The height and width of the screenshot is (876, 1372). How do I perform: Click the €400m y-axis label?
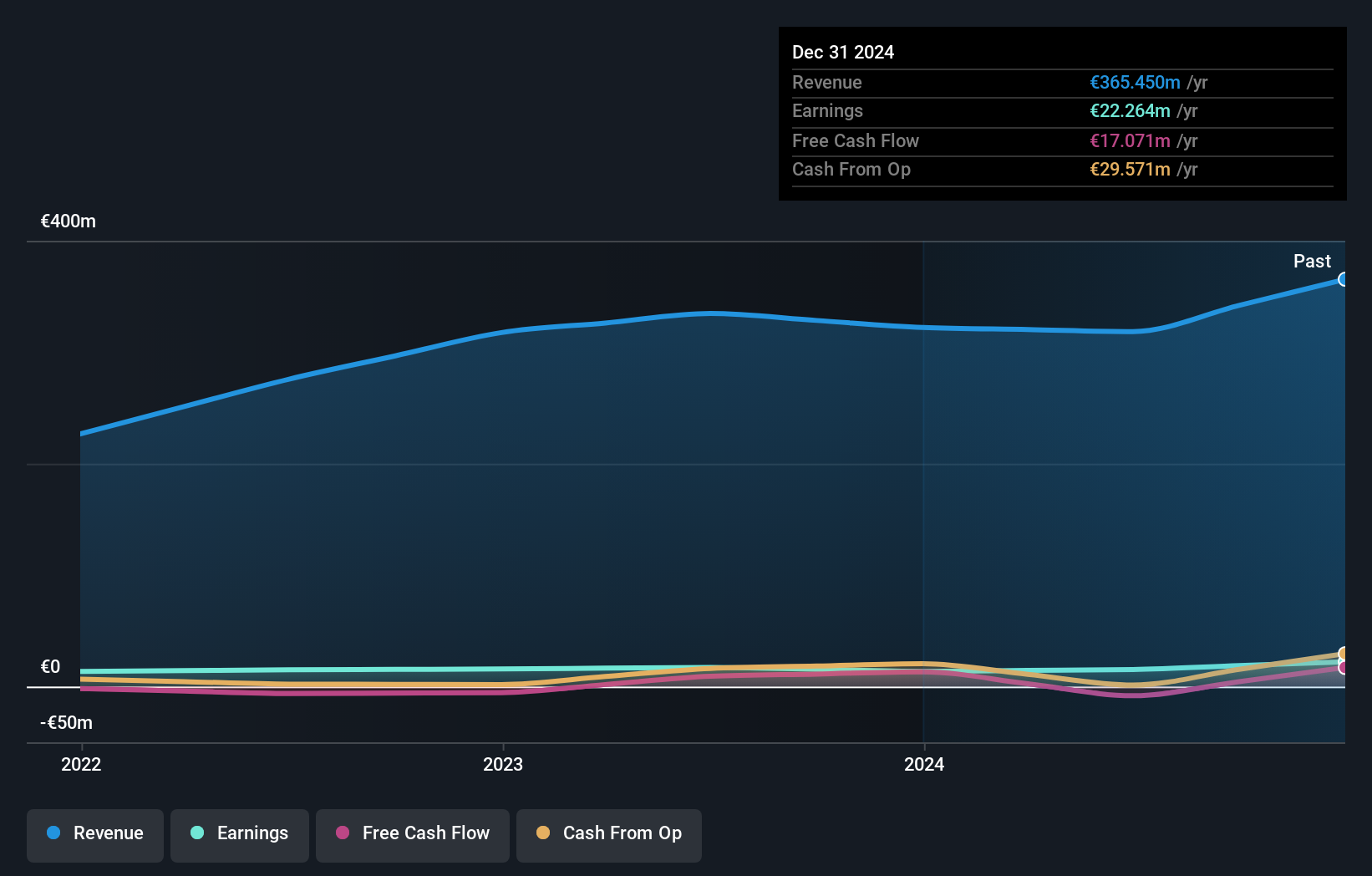(69, 222)
